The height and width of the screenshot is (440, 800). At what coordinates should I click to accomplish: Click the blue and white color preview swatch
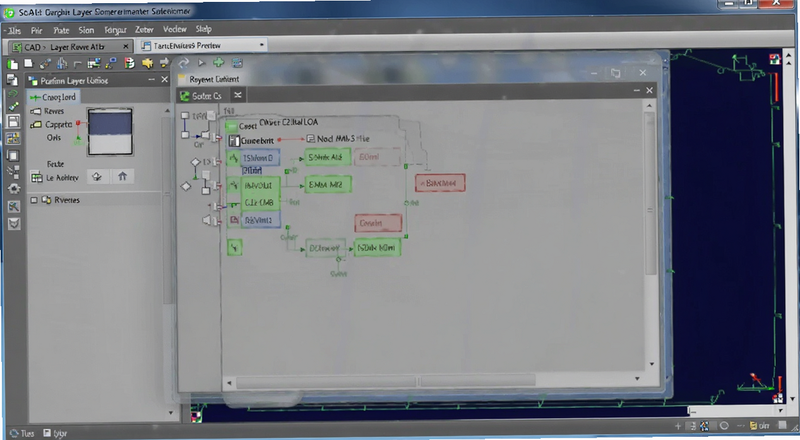[110, 132]
